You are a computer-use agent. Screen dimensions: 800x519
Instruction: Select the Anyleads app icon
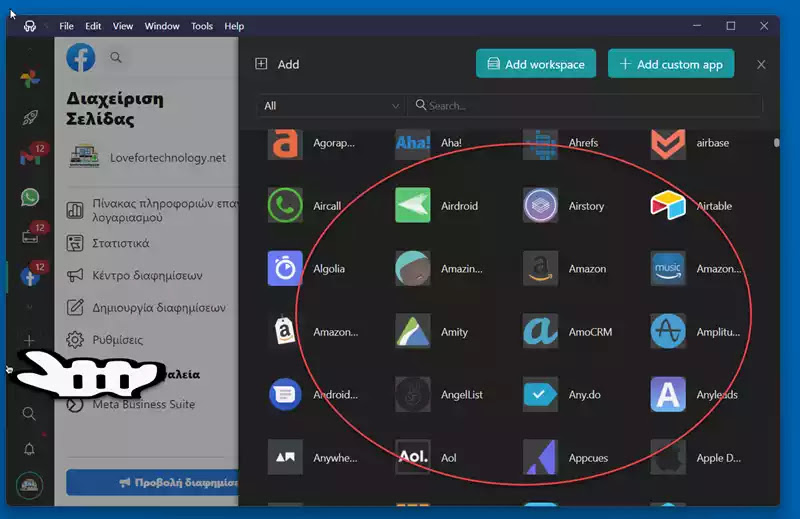(x=668, y=394)
